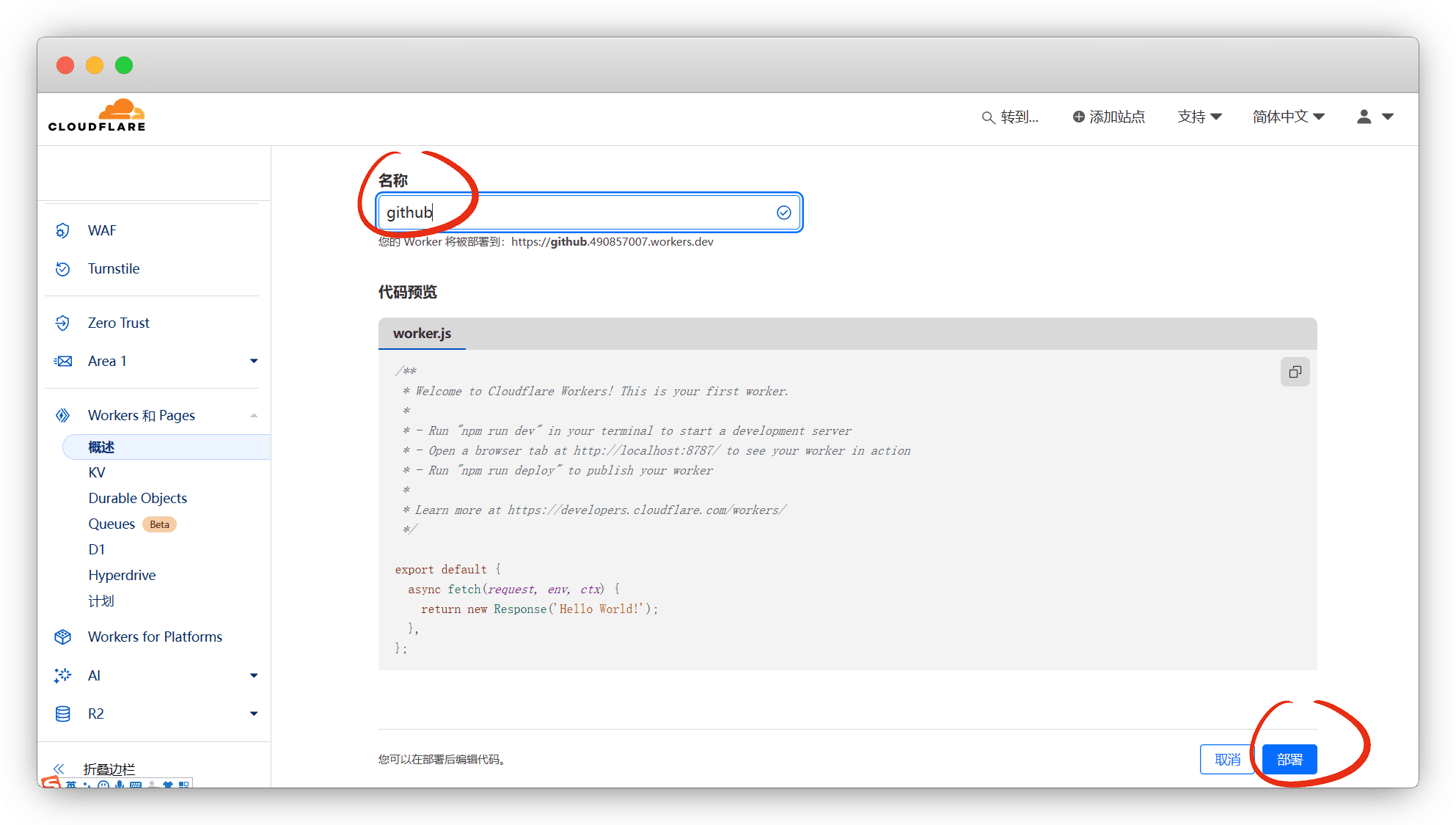Click the Area 1 envelope icon
The image size is (1456, 825).
[x=63, y=361]
